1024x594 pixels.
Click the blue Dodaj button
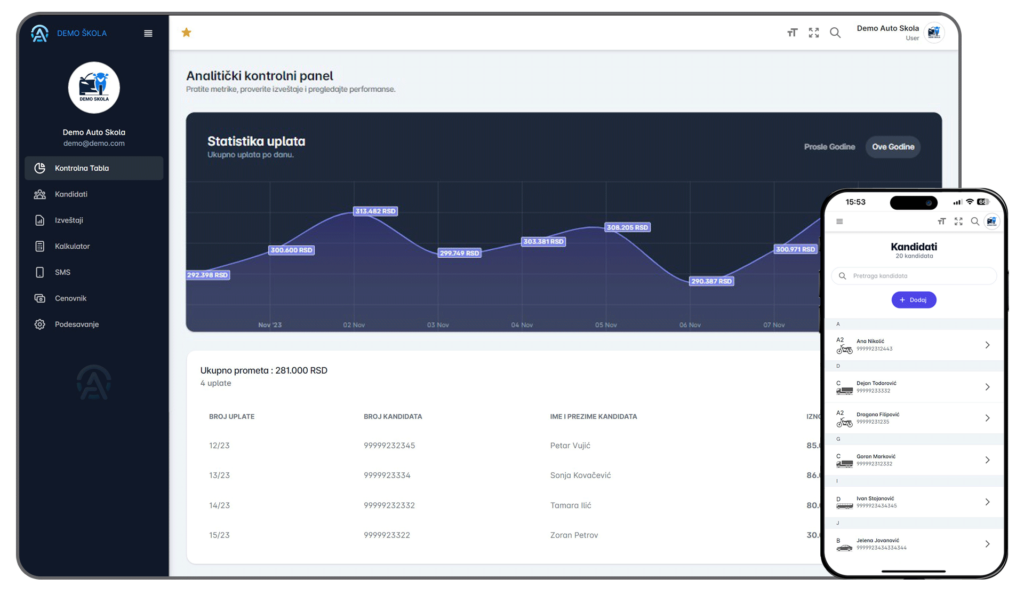(x=914, y=300)
